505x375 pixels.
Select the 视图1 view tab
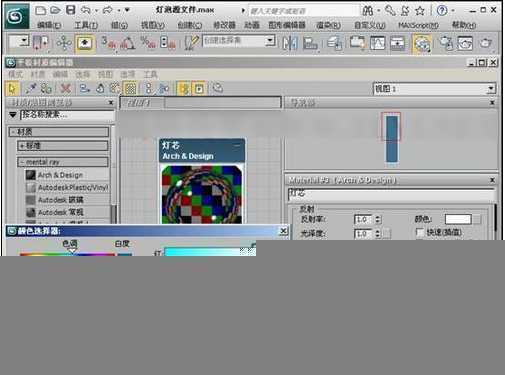[x=142, y=103]
